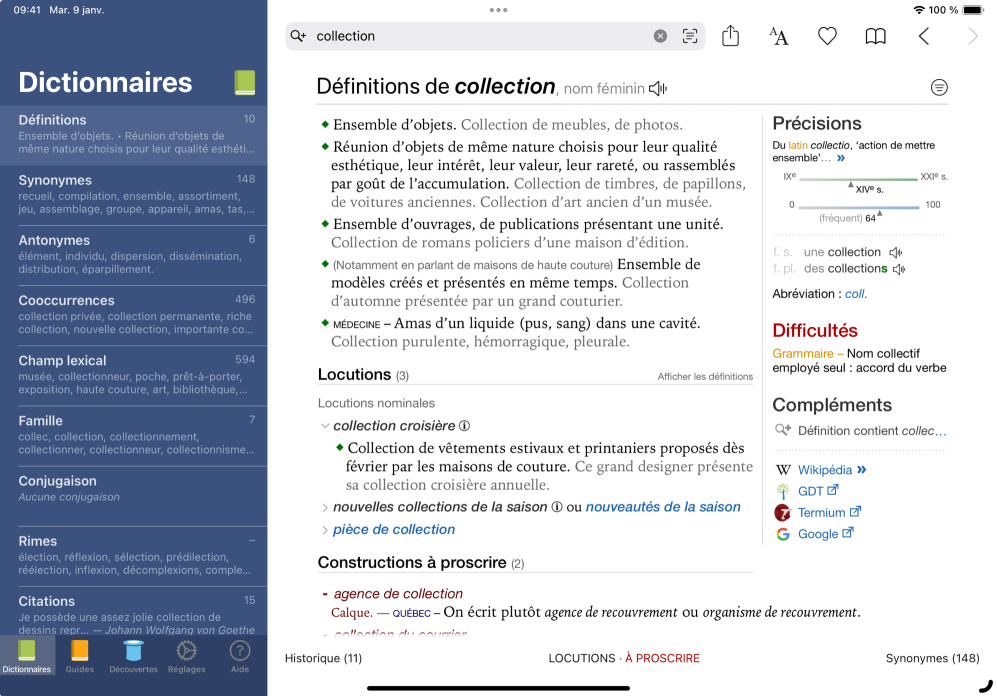Toggle 'Afficher les définitions' for locutions
The width and height of the screenshot is (997, 696).
coord(704,377)
